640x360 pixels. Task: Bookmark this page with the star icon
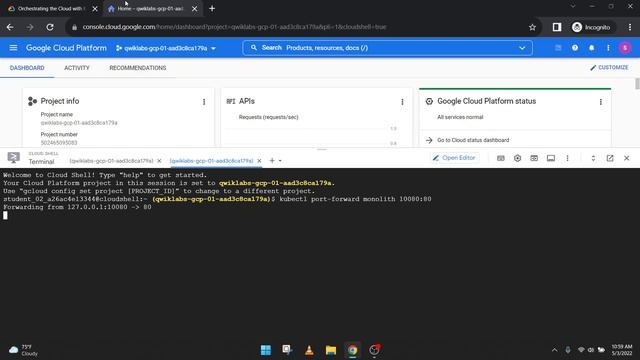pos(532,27)
